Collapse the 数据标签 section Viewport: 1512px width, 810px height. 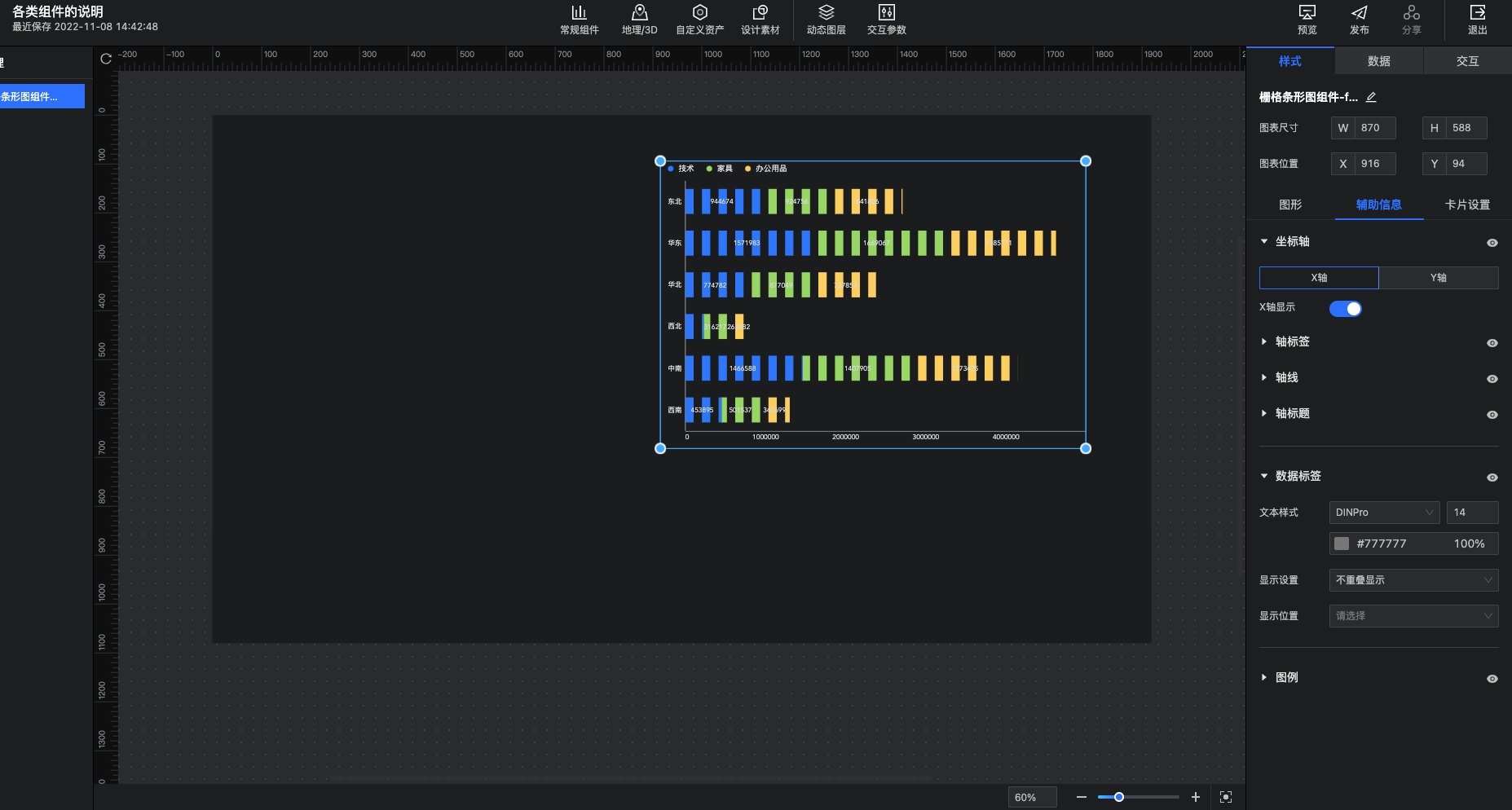point(1264,476)
